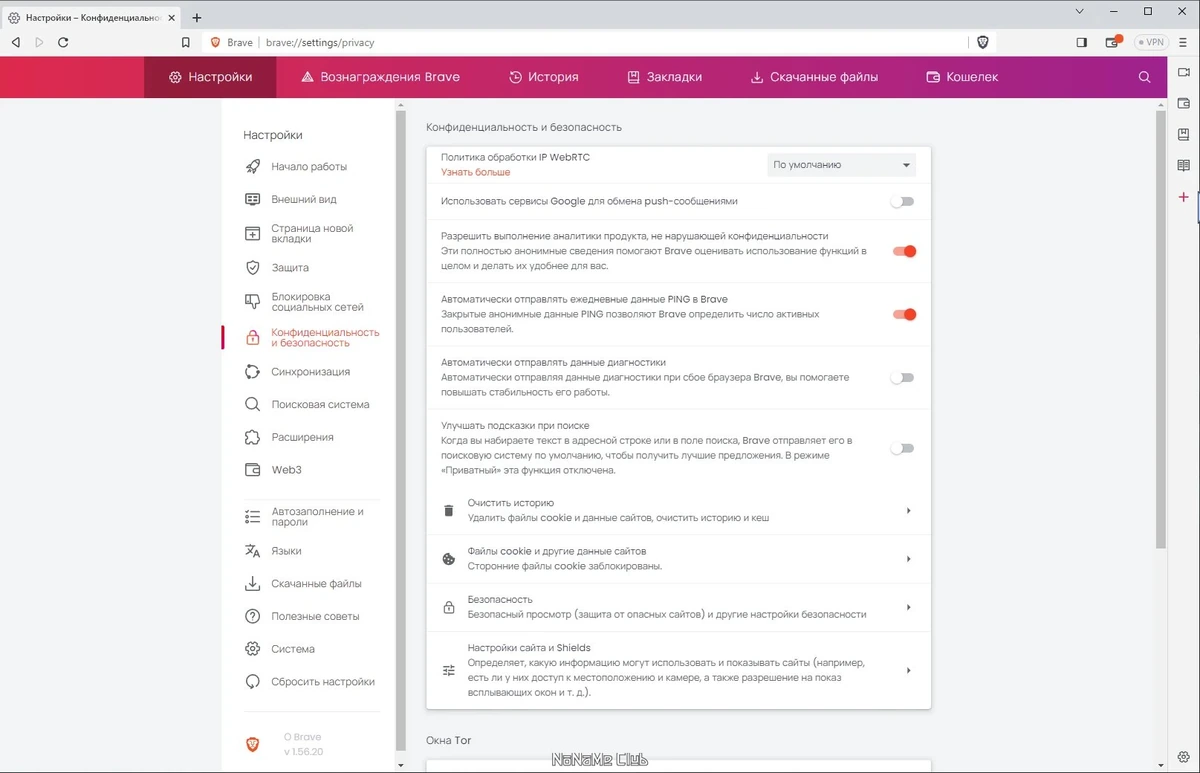This screenshot has width=1200, height=773.
Task: Click the VPN button in toolbar
Action: [x=1152, y=43]
